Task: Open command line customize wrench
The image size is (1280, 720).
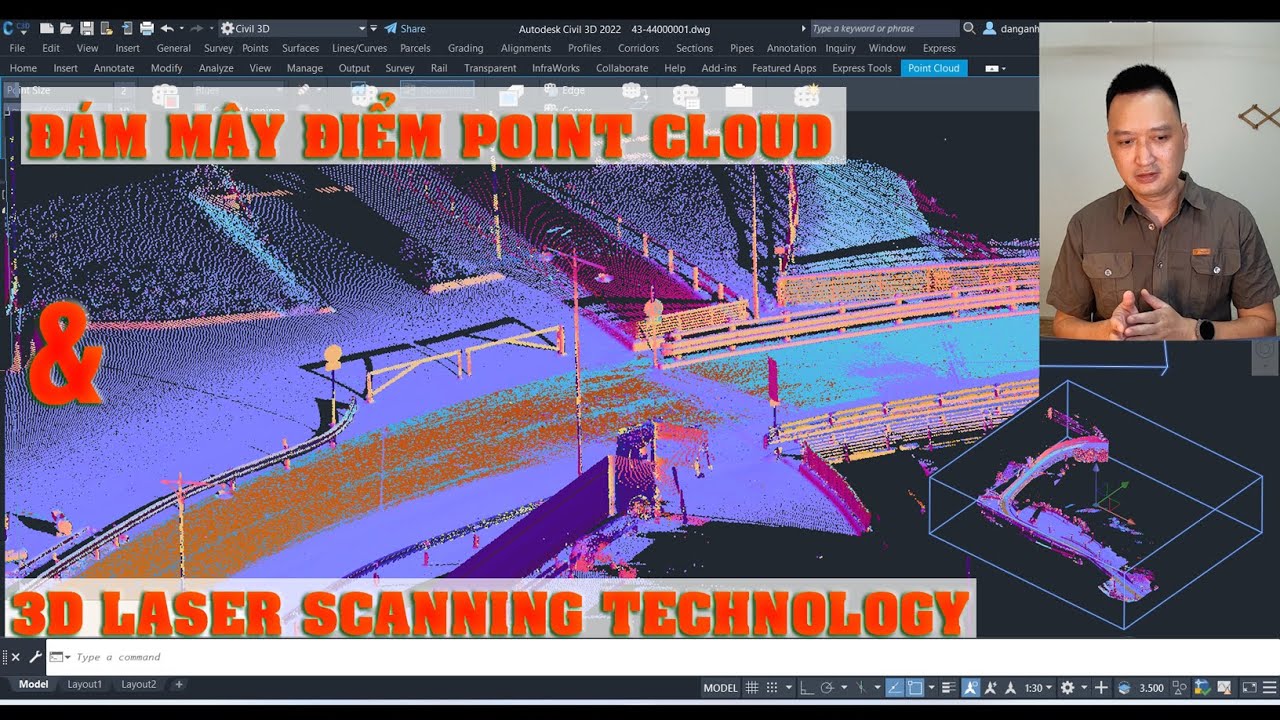Action: (35, 657)
